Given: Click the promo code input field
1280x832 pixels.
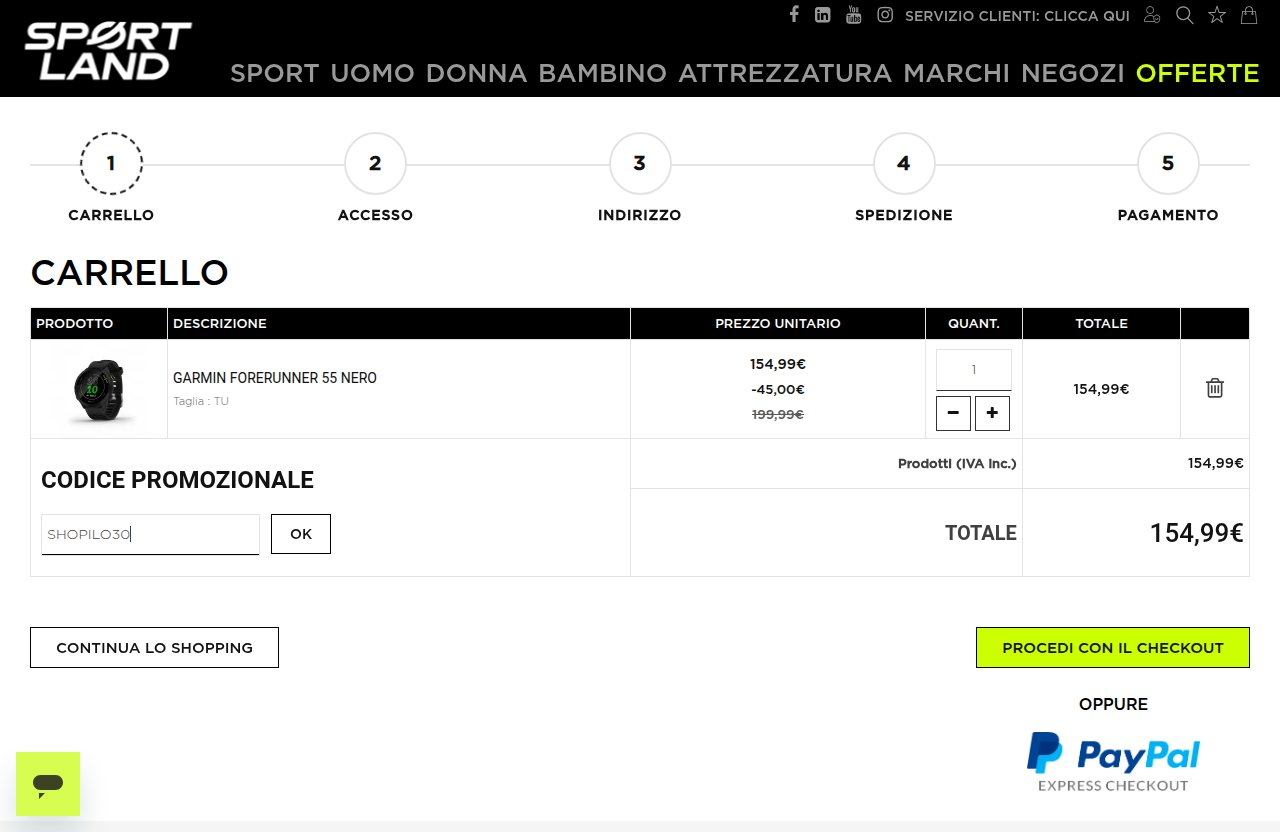Looking at the screenshot, I should tap(150, 534).
